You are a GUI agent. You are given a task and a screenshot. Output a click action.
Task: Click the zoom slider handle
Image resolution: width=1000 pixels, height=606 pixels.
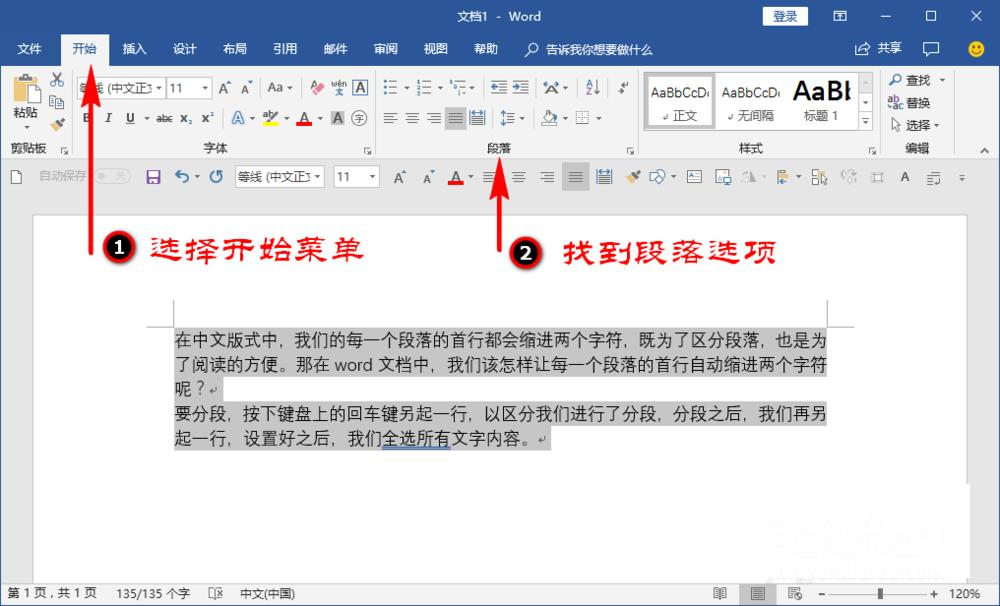pos(880,594)
